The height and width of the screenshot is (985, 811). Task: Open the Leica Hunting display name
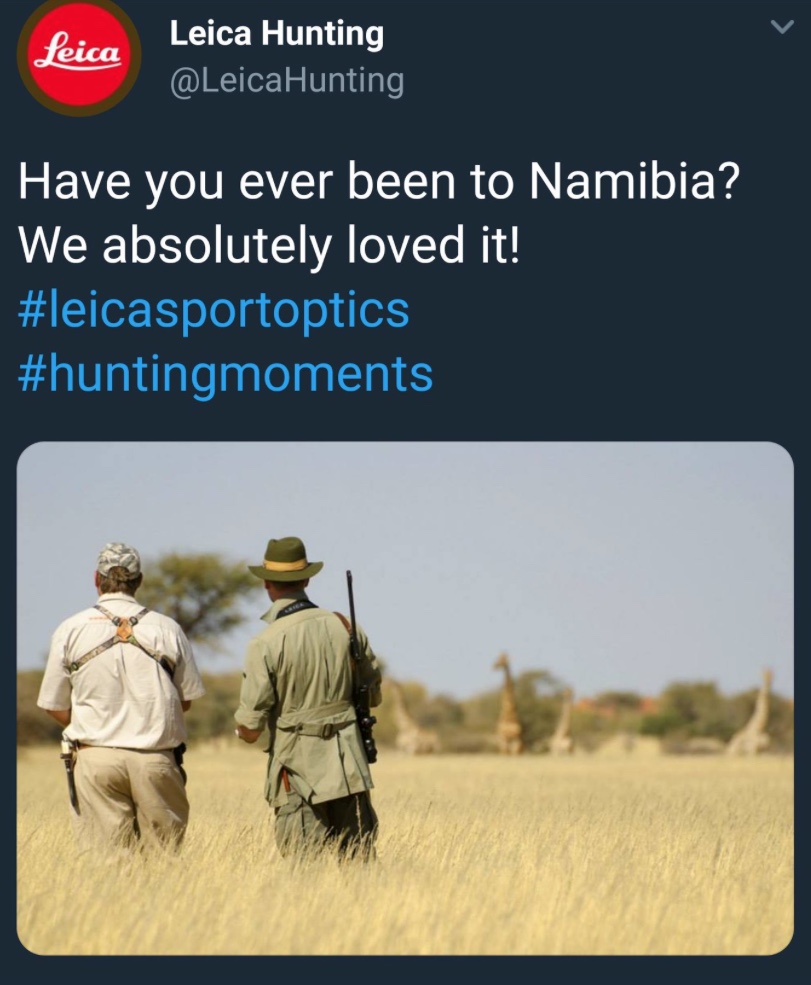tap(276, 33)
